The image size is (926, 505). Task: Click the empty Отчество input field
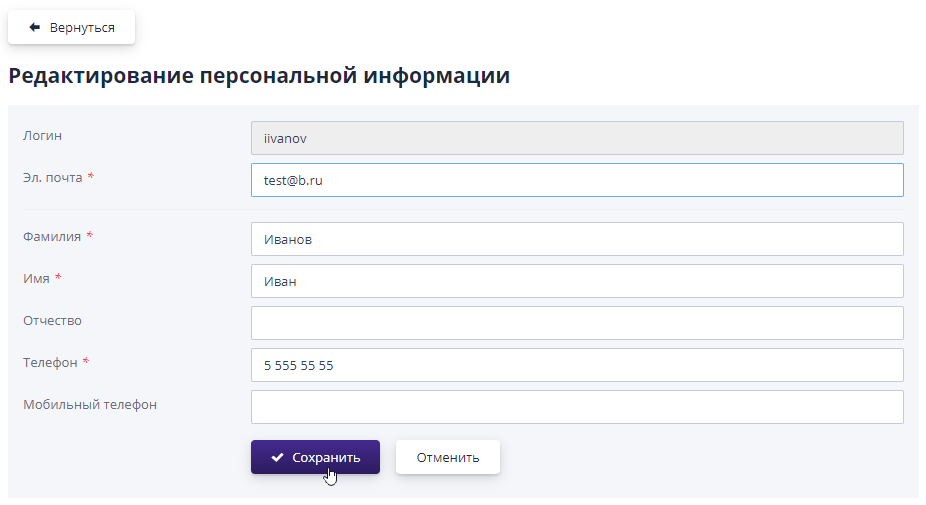(577, 323)
